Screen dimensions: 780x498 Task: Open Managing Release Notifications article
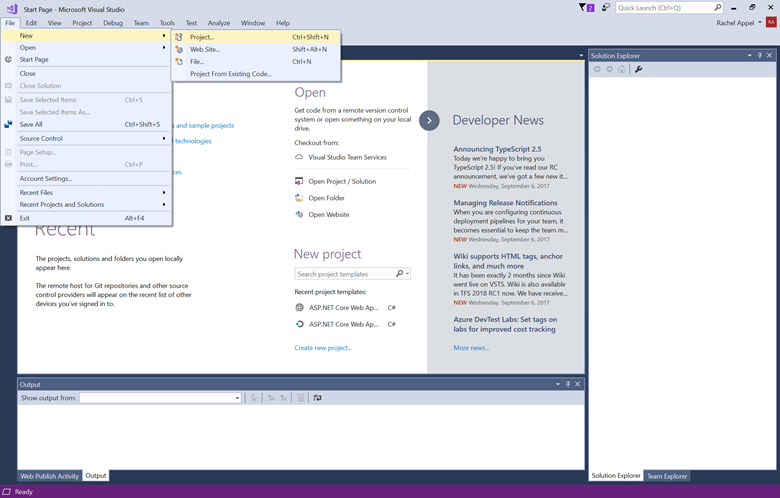(x=505, y=202)
